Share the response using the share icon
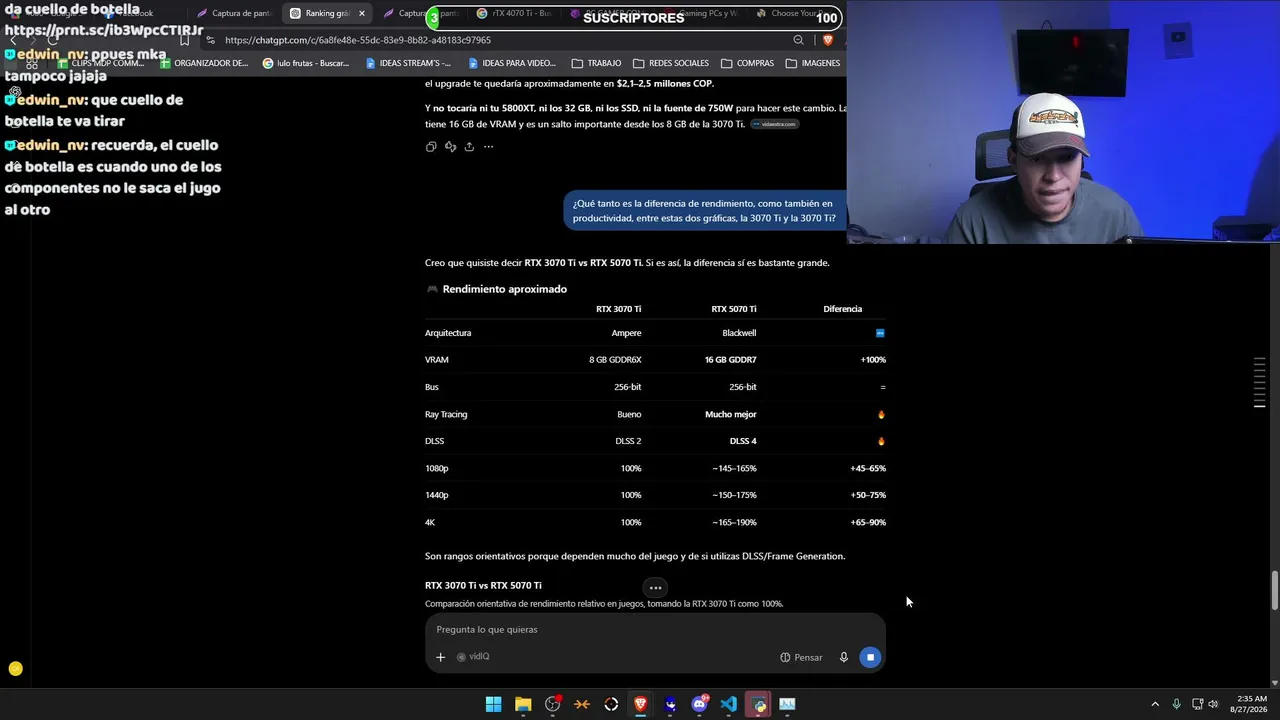Screen dimensions: 1280x720 469,147
